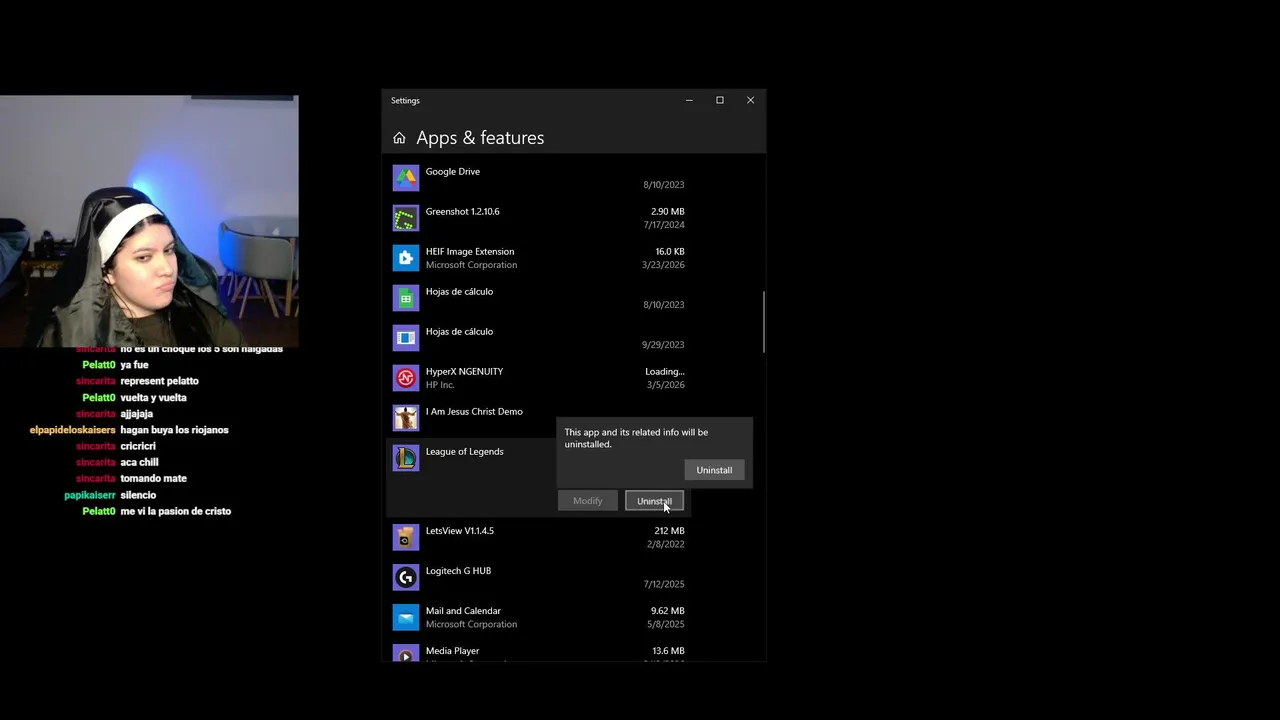Click the Mail and Calendar 9.62 MB size
The image size is (1280, 720).
tap(668, 610)
